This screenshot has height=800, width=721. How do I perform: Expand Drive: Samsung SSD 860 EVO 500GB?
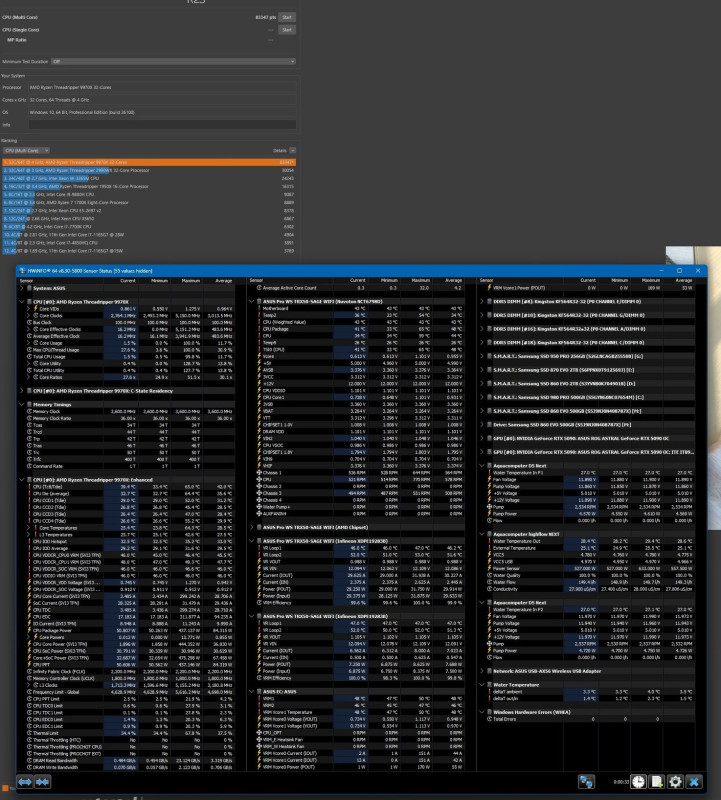click(482, 424)
